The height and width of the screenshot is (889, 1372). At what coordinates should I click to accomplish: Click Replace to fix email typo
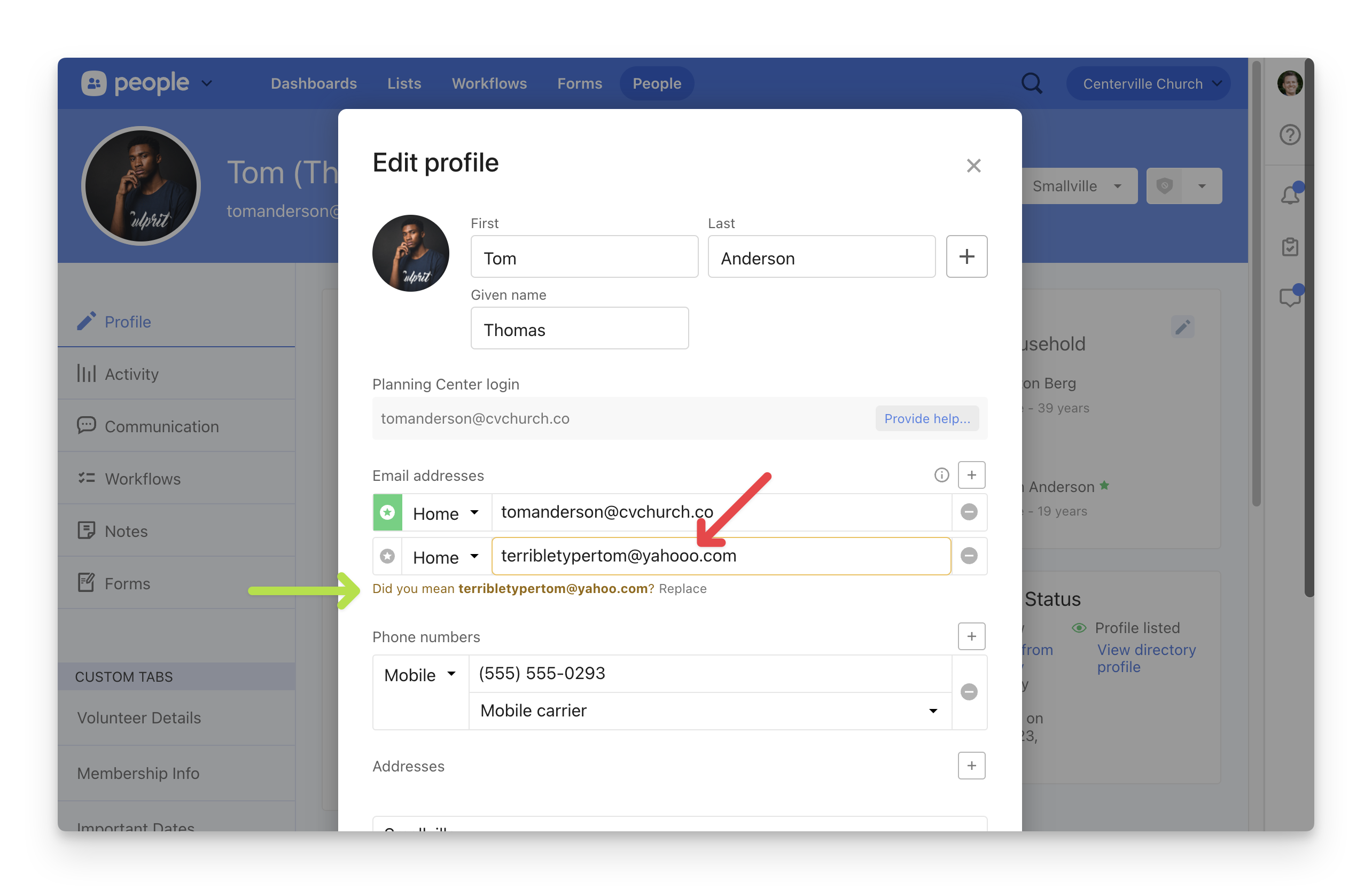[x=683, y=589]
